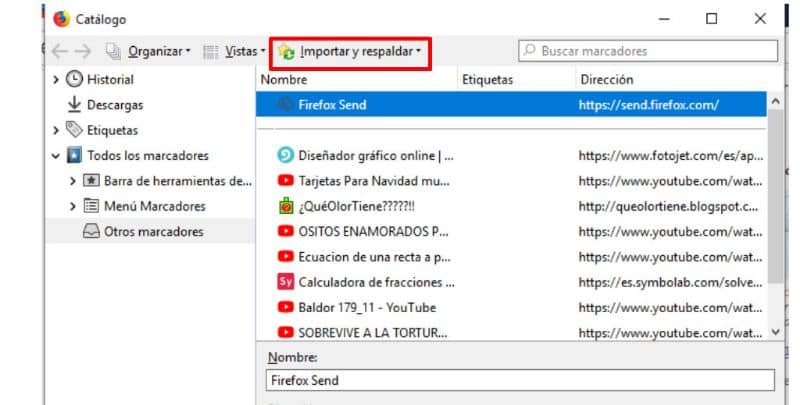The height and width of the screenshot is (405, 800).
Task: Click the queolortiene.blogspot address cell
Action: (668, 207)
